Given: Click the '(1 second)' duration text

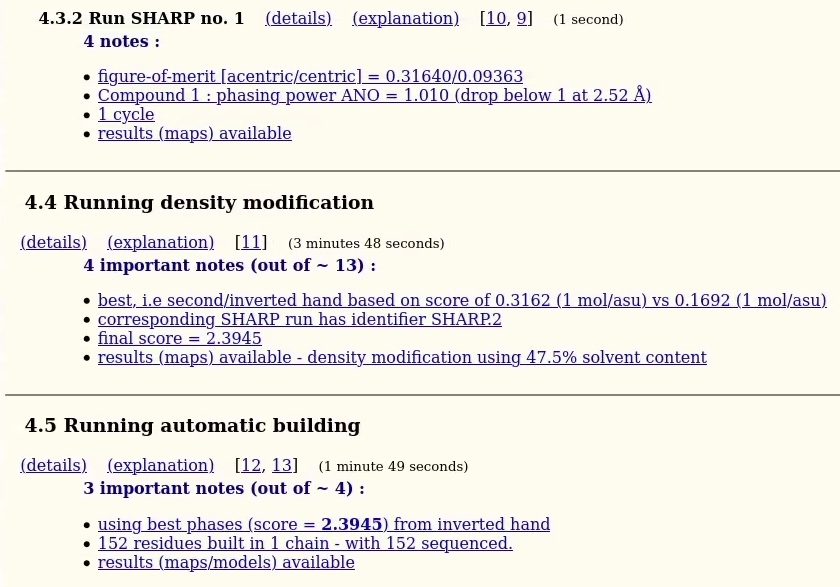Looking at the screenshot, I should 588,20.
